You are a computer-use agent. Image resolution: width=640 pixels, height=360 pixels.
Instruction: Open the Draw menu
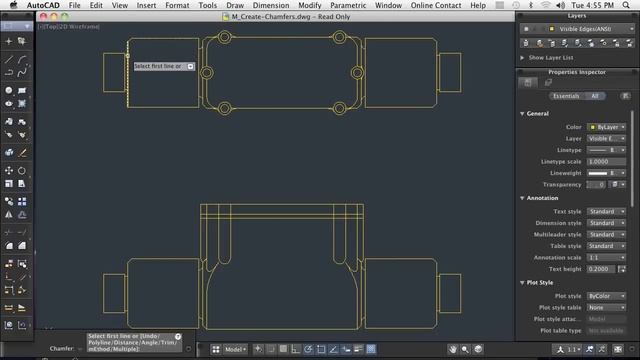click(x=235, y=5)
